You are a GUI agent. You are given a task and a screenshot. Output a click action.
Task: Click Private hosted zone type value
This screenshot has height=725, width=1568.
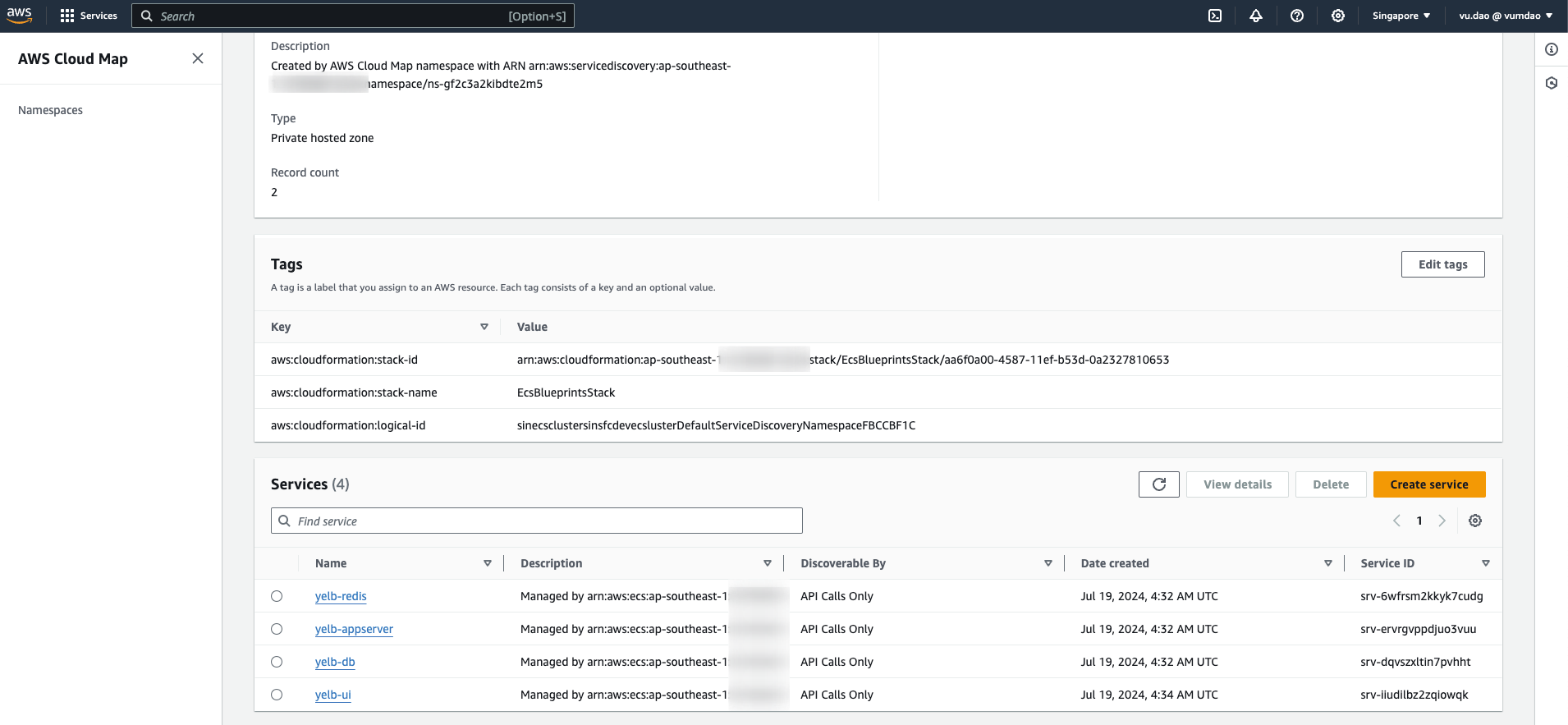(322, 138)
